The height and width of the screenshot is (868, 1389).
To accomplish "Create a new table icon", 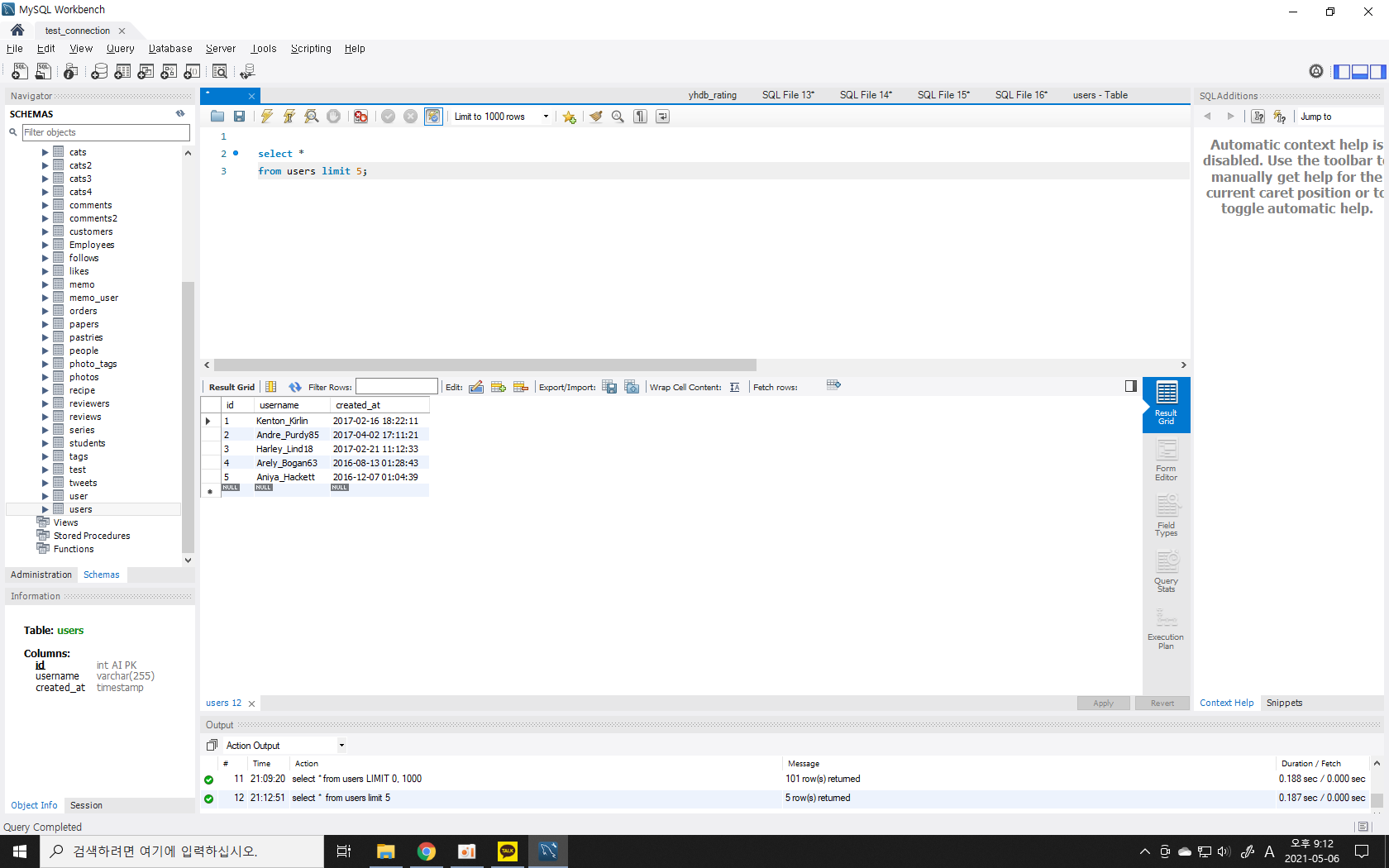I will pos(122,72).
